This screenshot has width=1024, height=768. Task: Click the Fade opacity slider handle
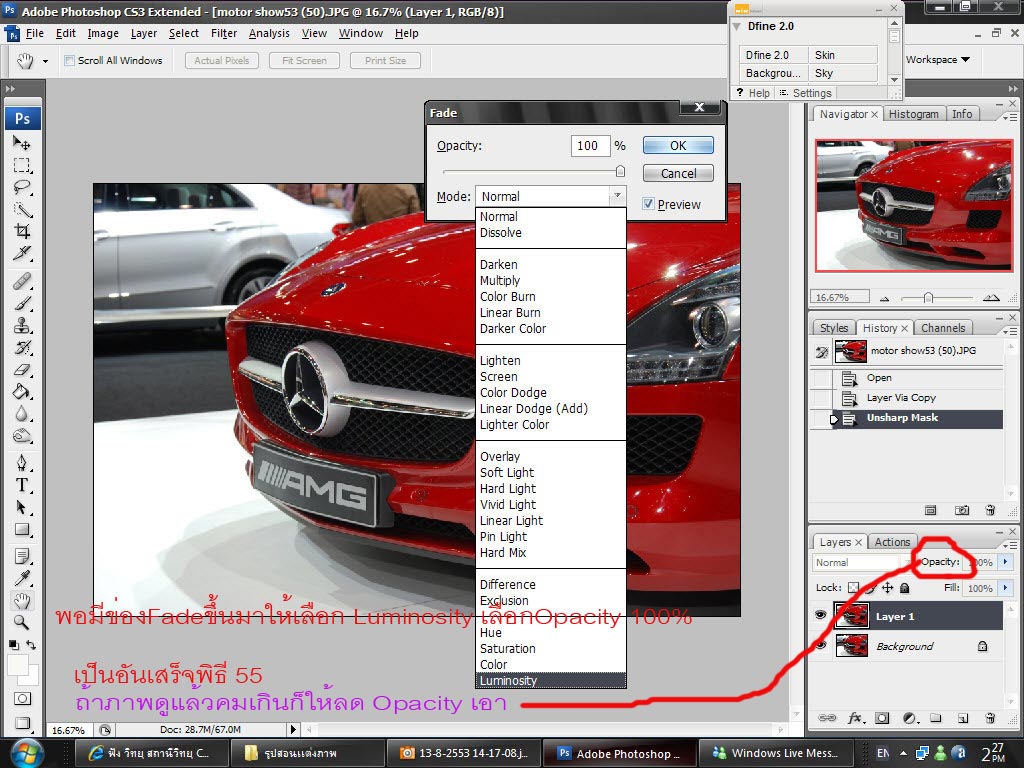[x=620, y=171]
